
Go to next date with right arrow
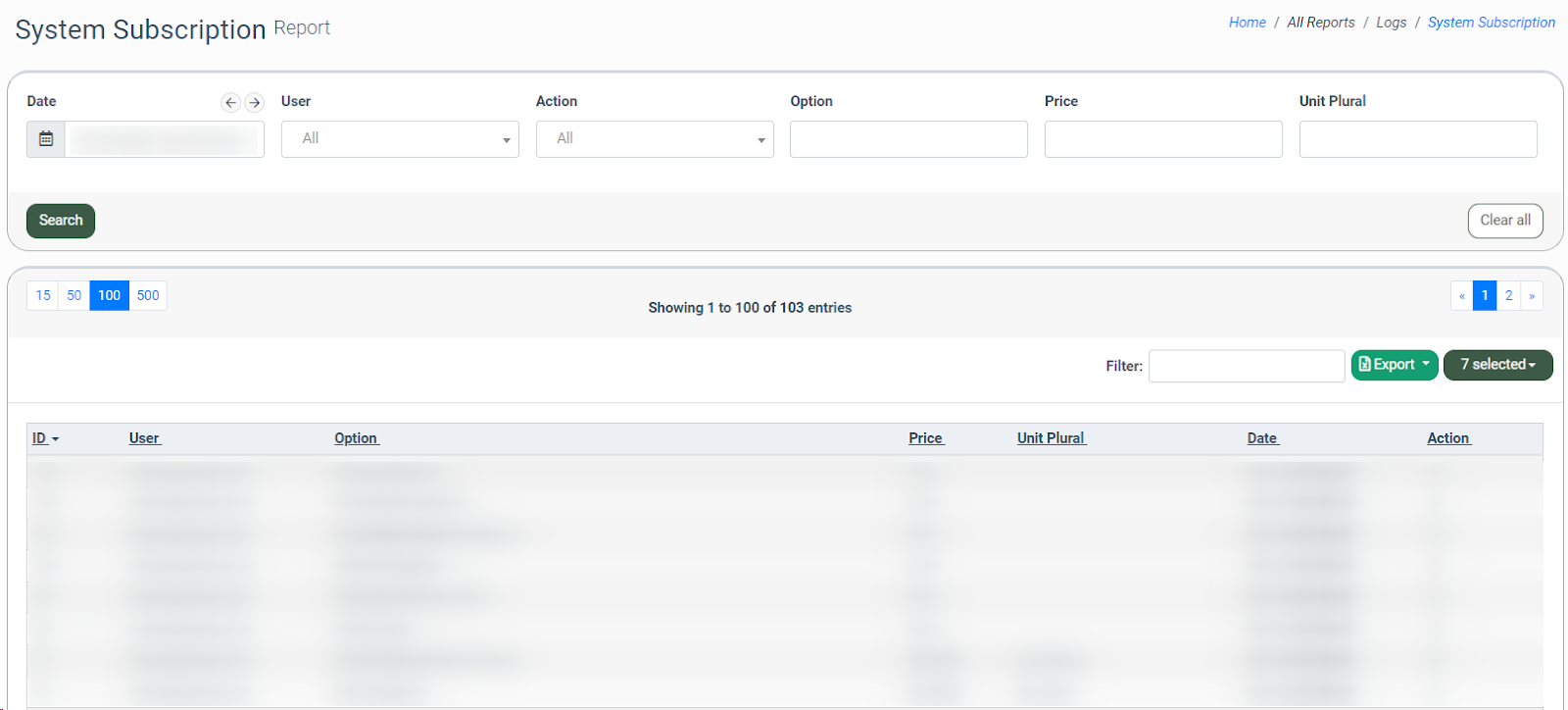[x=255, y=102]
